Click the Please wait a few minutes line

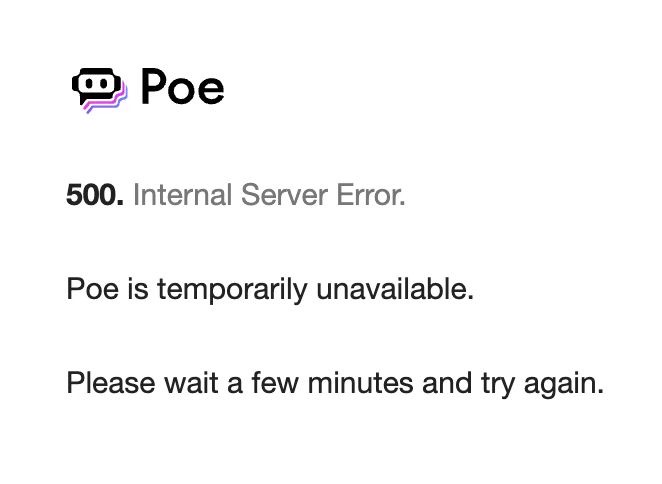pyautogui.click(x=335, y=384)
